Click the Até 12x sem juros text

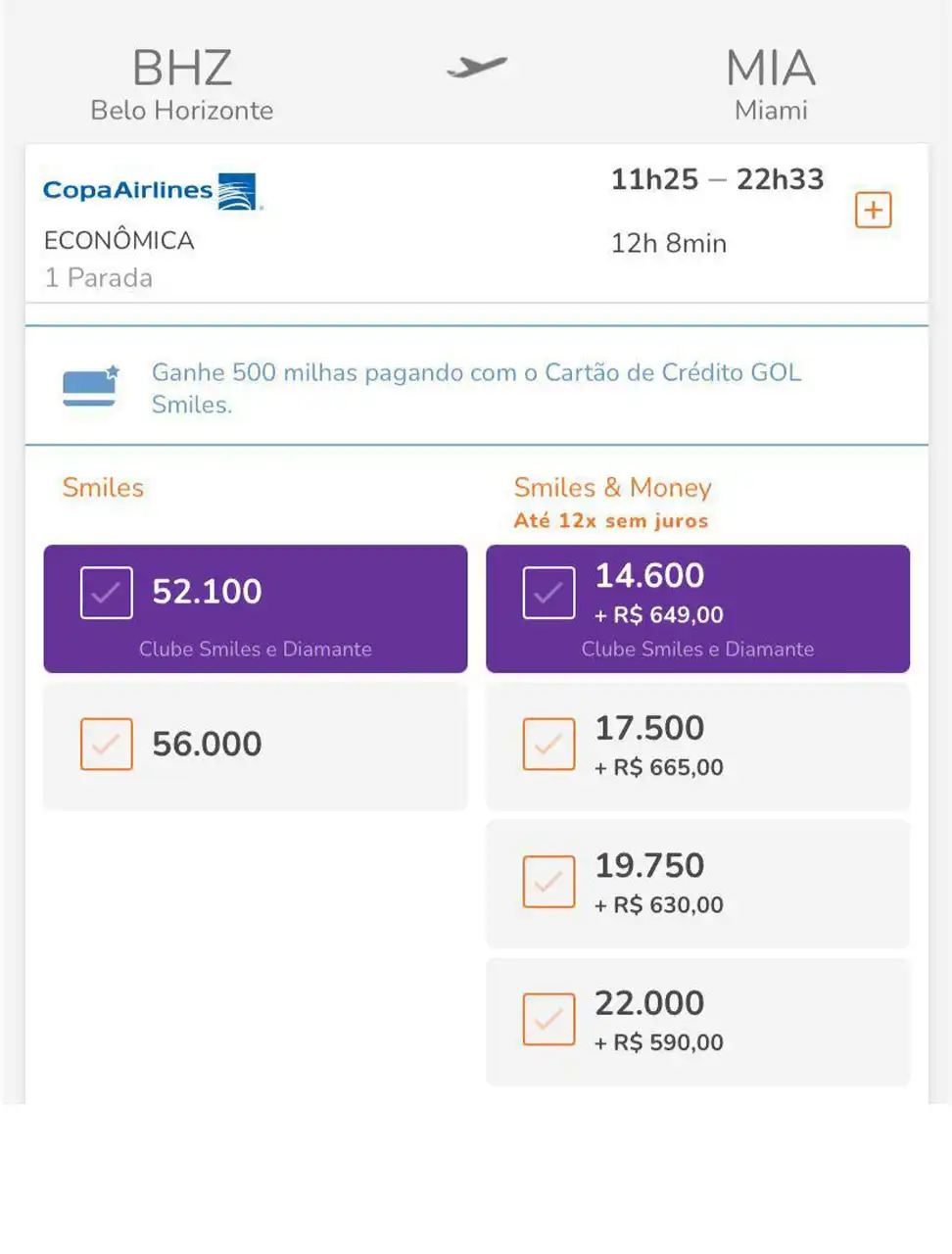click(x=610, y=521)
